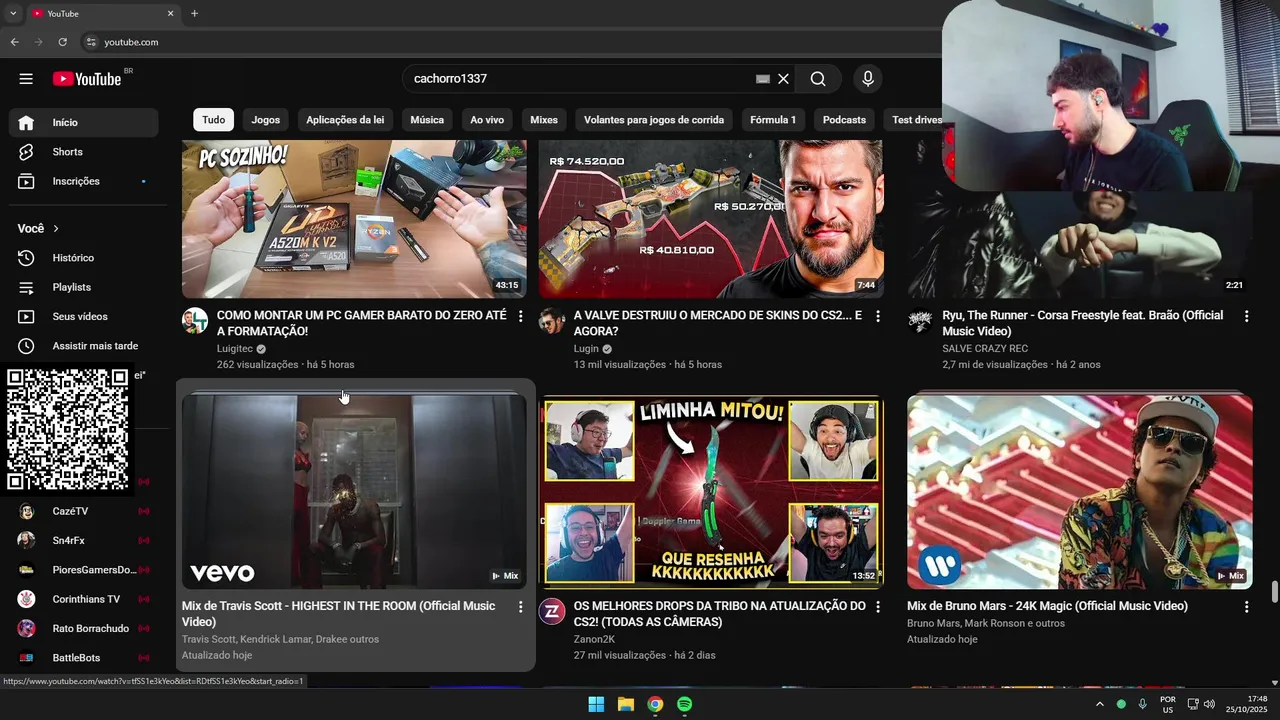The width and height of the screenshot is (1280, 720).
Task: Open Spotify from taskbar
Action: tap(684, 704)
